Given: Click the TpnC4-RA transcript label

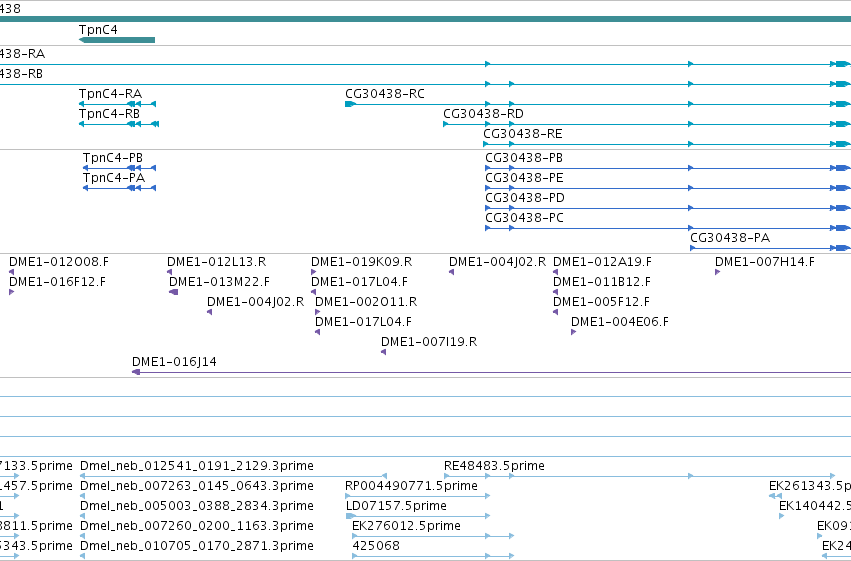Looking at the screenshot, I should coord(110,94).
